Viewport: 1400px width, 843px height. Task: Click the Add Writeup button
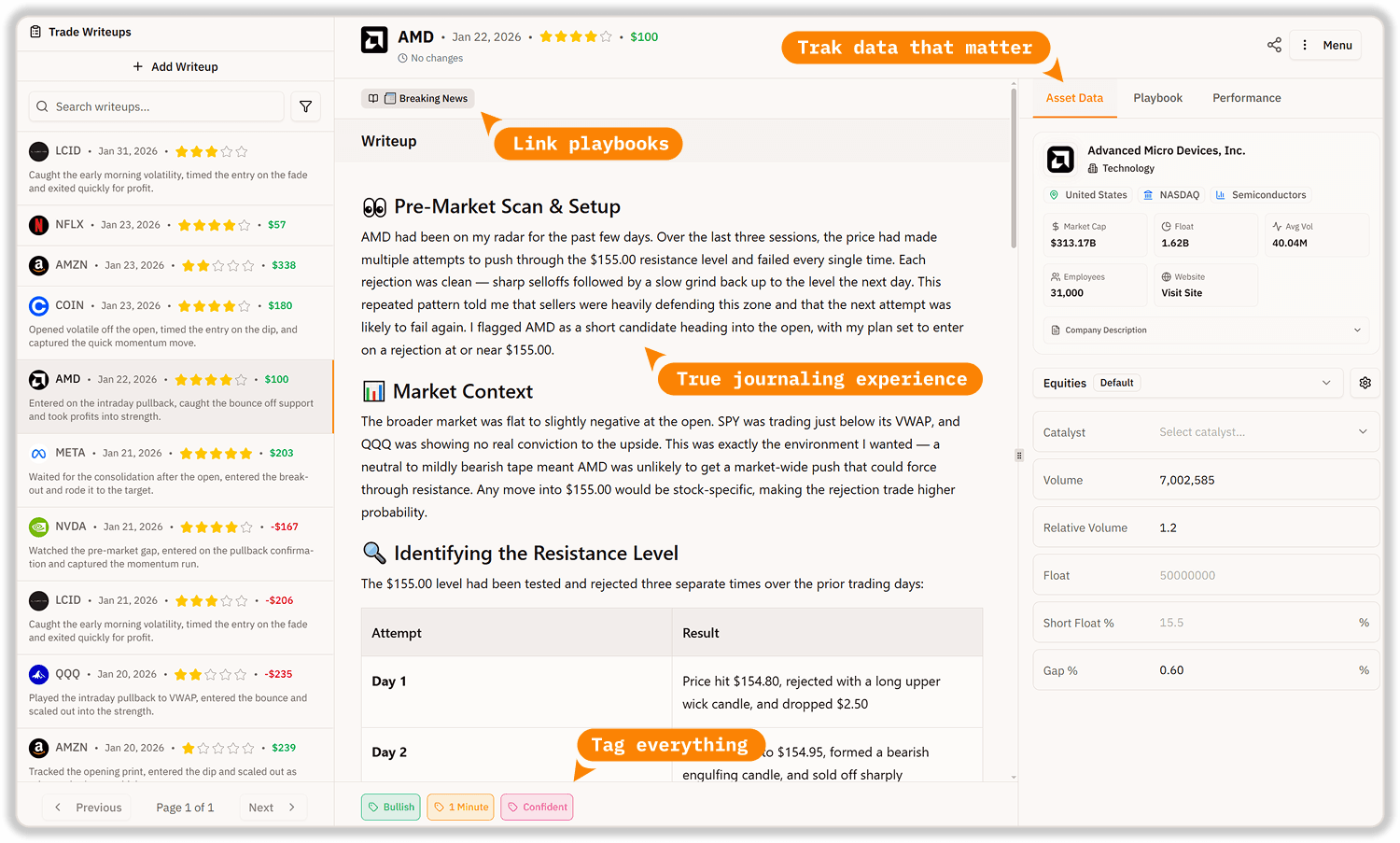(175, 67)
